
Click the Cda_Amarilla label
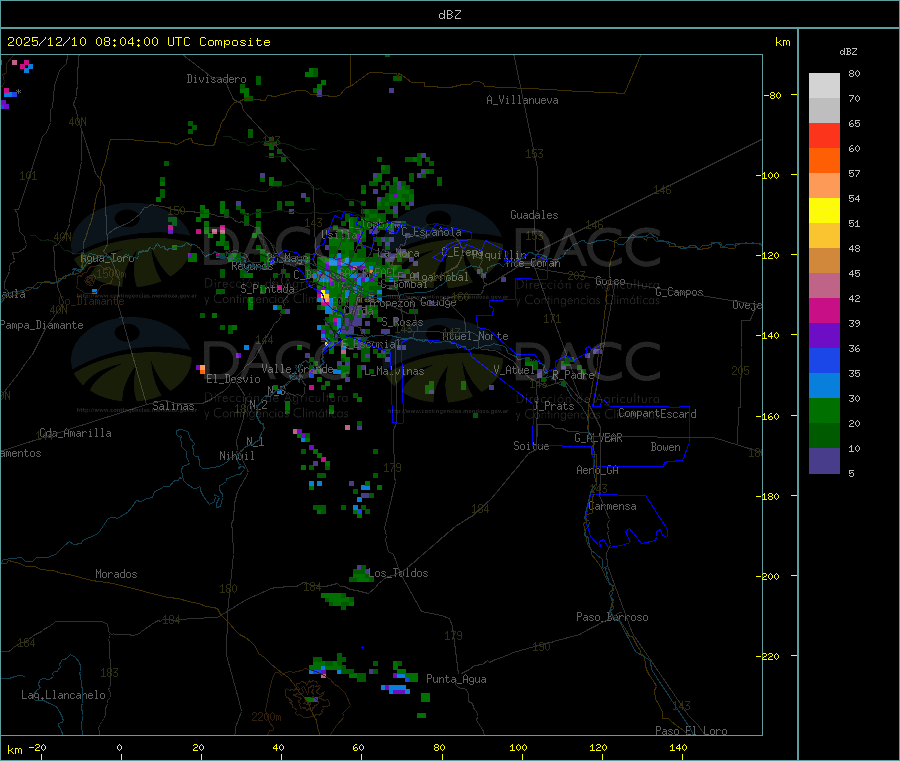click(75, 433)
